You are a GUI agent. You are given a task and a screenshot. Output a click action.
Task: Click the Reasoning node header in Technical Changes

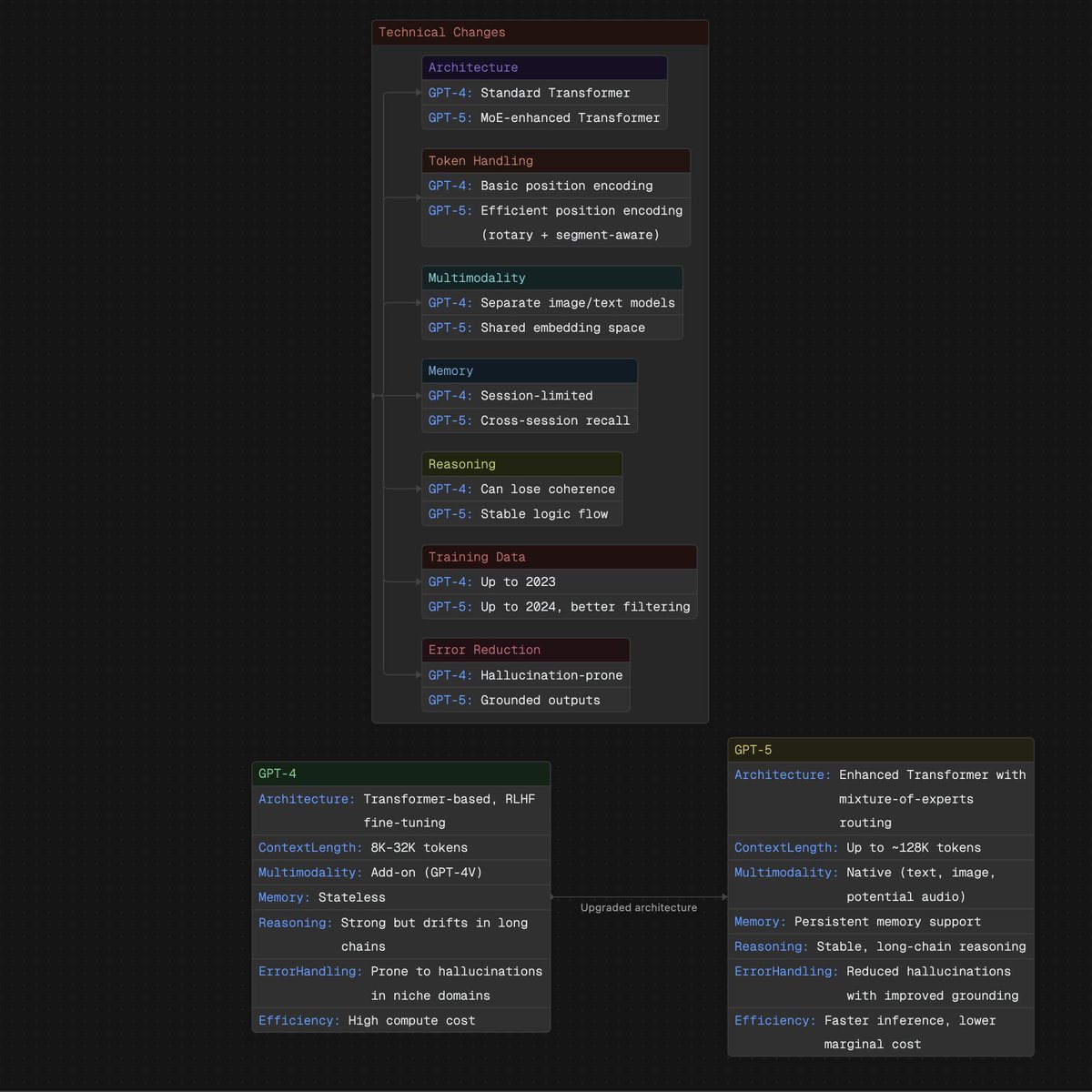pos(522,464)
